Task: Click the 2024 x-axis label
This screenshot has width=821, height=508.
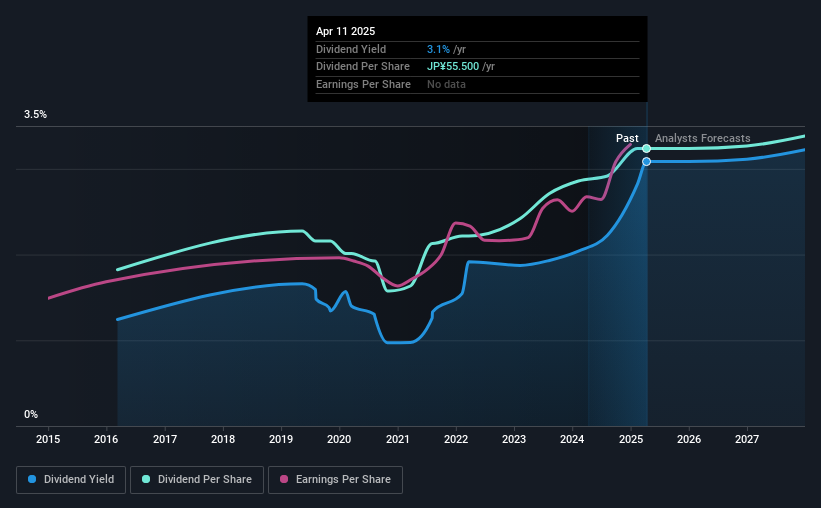Action: pos(572,439)
